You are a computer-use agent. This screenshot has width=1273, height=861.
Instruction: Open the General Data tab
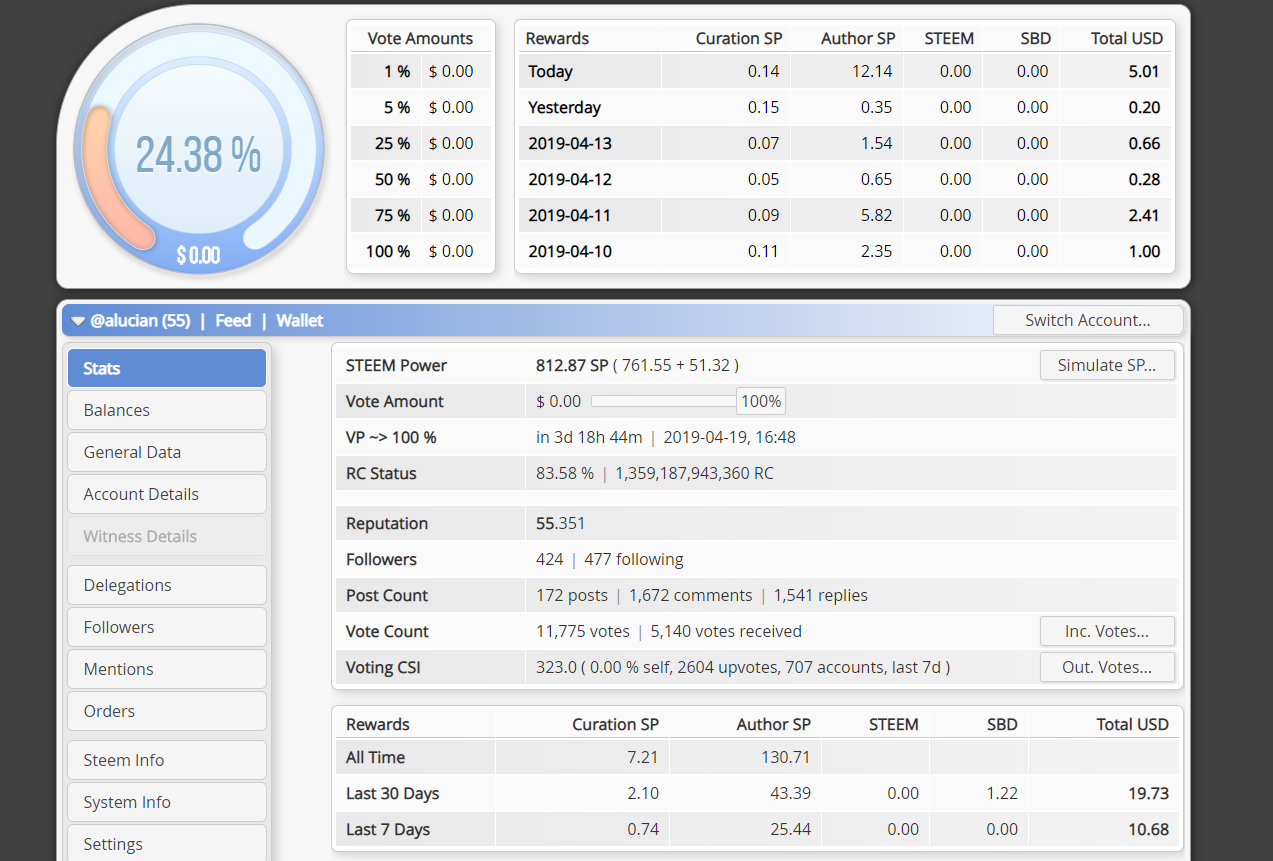click(167, 452)
